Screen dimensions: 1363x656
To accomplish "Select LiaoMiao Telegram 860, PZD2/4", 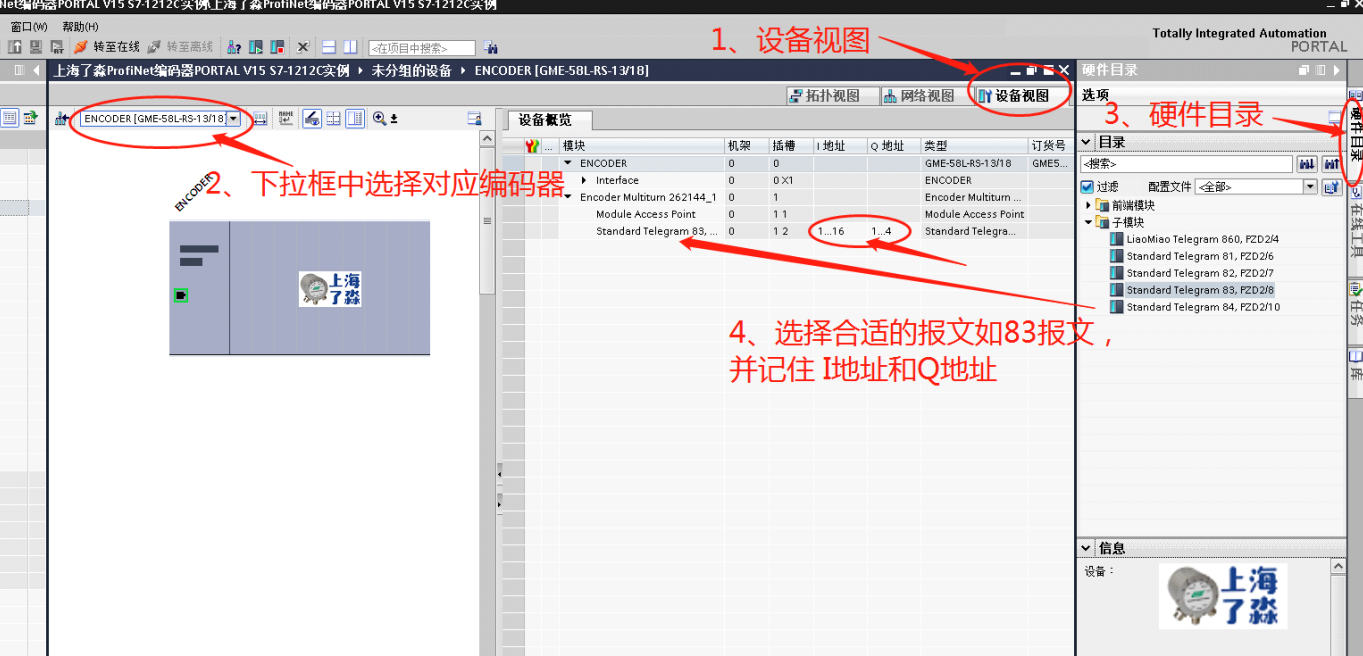I will pyautogui.click(x=1203, y=239).
